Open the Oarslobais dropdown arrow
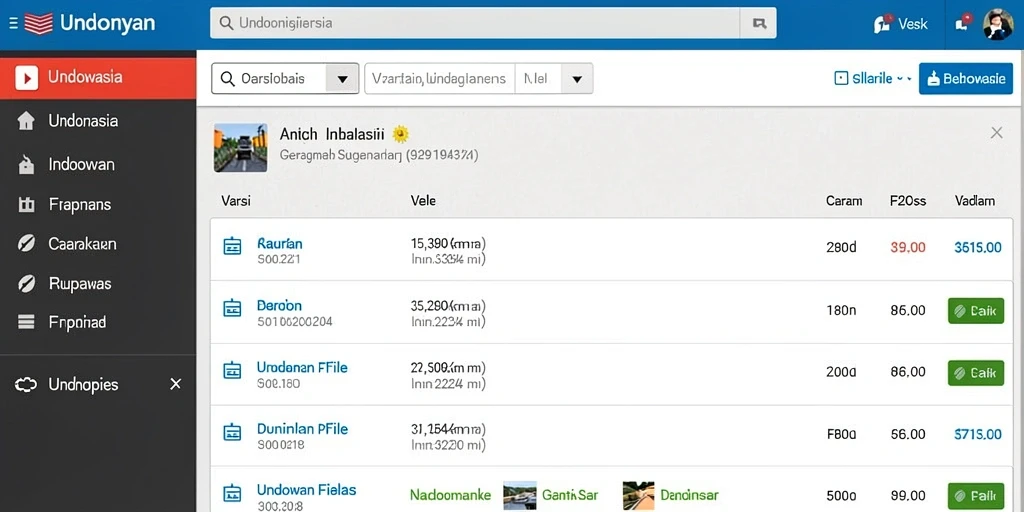The height and width of the screenshot is (512, 1024). click(342, 79)
